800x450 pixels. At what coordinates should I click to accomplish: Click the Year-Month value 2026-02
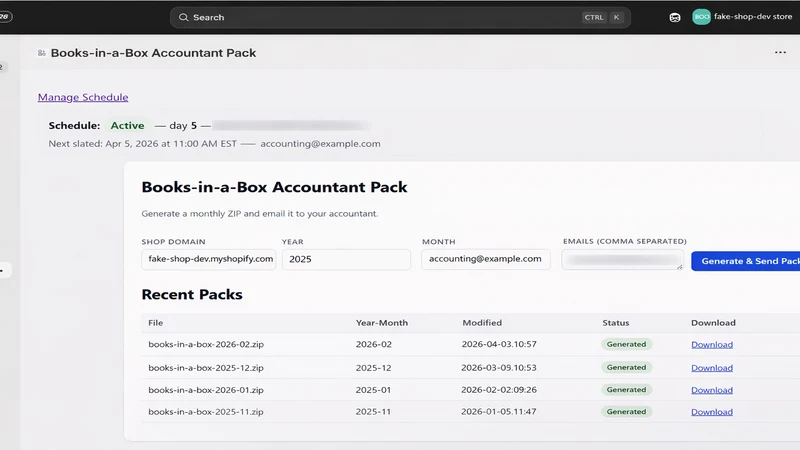[374, 344]
